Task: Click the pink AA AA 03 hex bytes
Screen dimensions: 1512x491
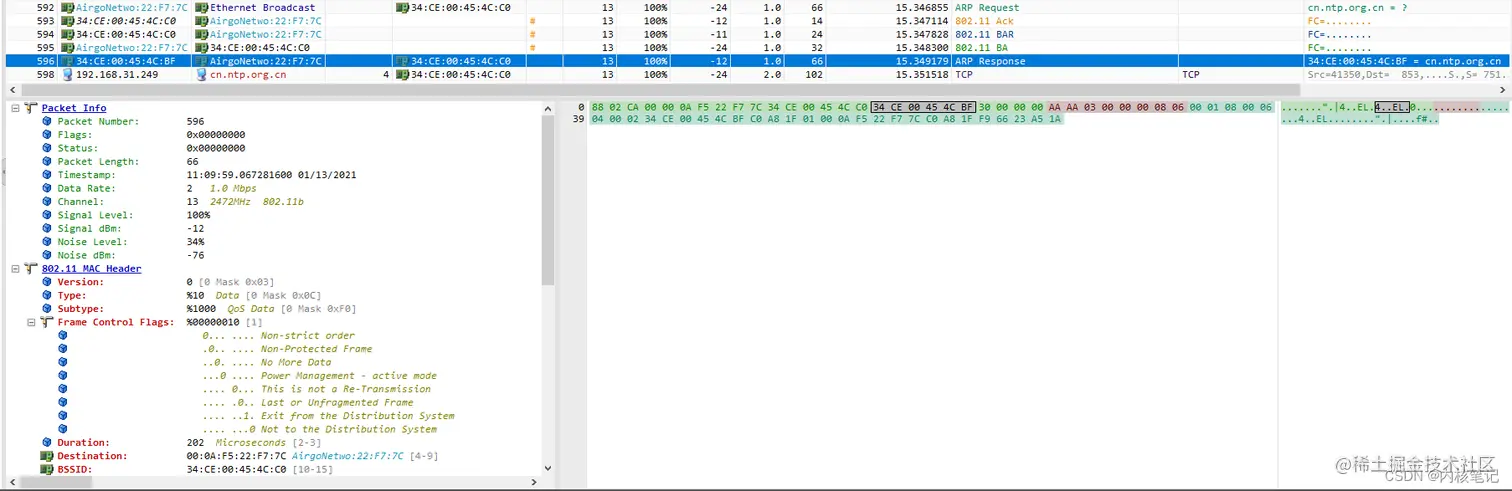Action: (1072, 107)
